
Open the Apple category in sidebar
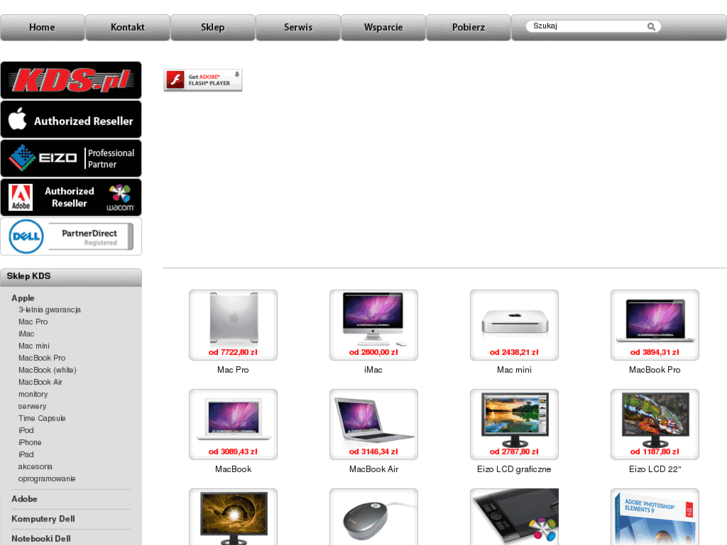pos(23,298)
